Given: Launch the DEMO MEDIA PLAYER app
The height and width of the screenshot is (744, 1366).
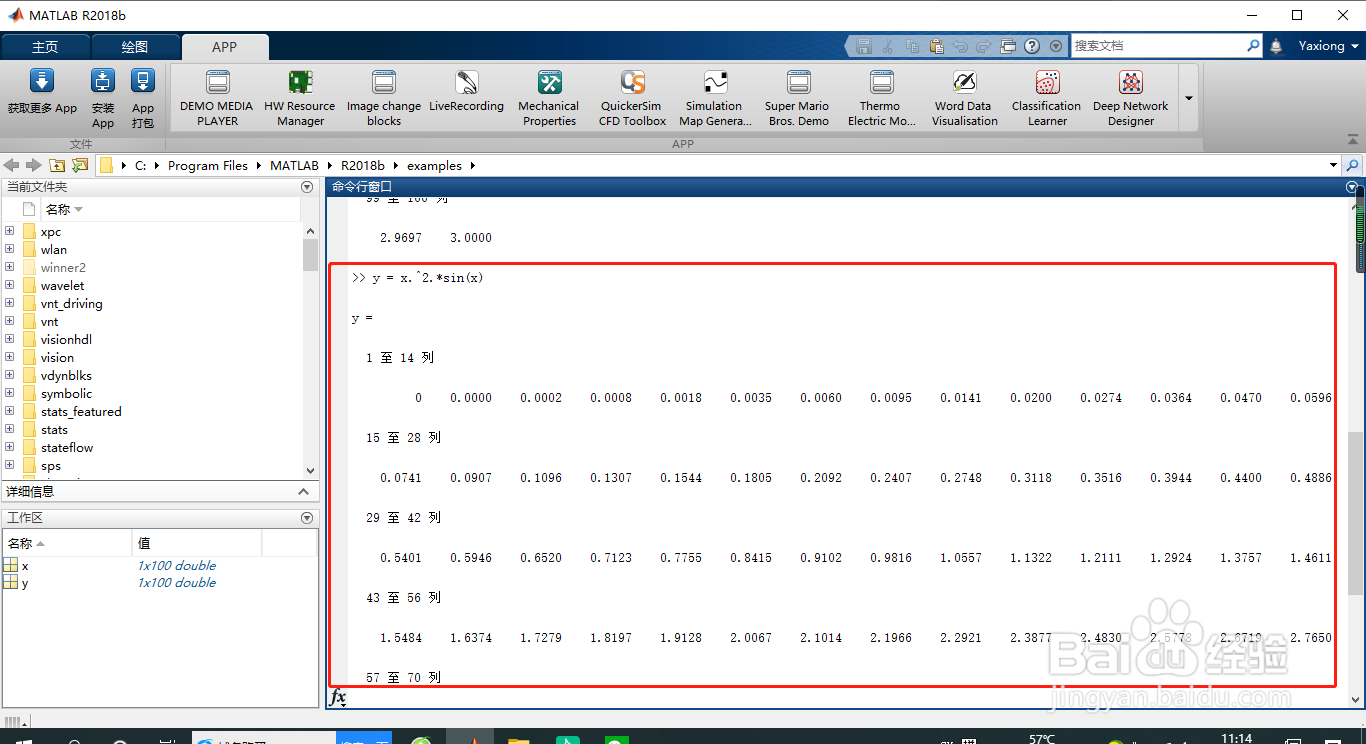Looking at the screenshot, I should pos(217,98).
